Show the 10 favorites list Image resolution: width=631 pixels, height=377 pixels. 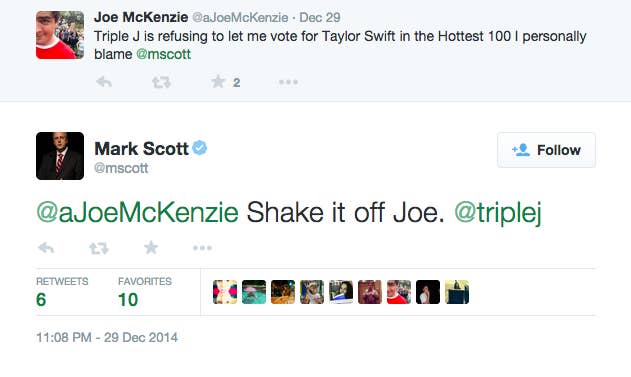(x=145, y=293)
